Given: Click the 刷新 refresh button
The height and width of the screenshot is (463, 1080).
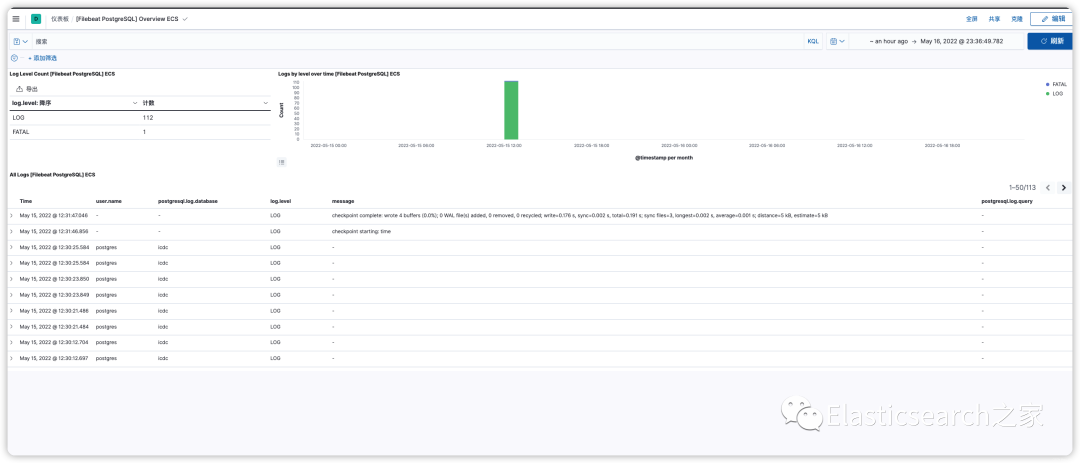Looking at the screenshot, I should 1052,41.
